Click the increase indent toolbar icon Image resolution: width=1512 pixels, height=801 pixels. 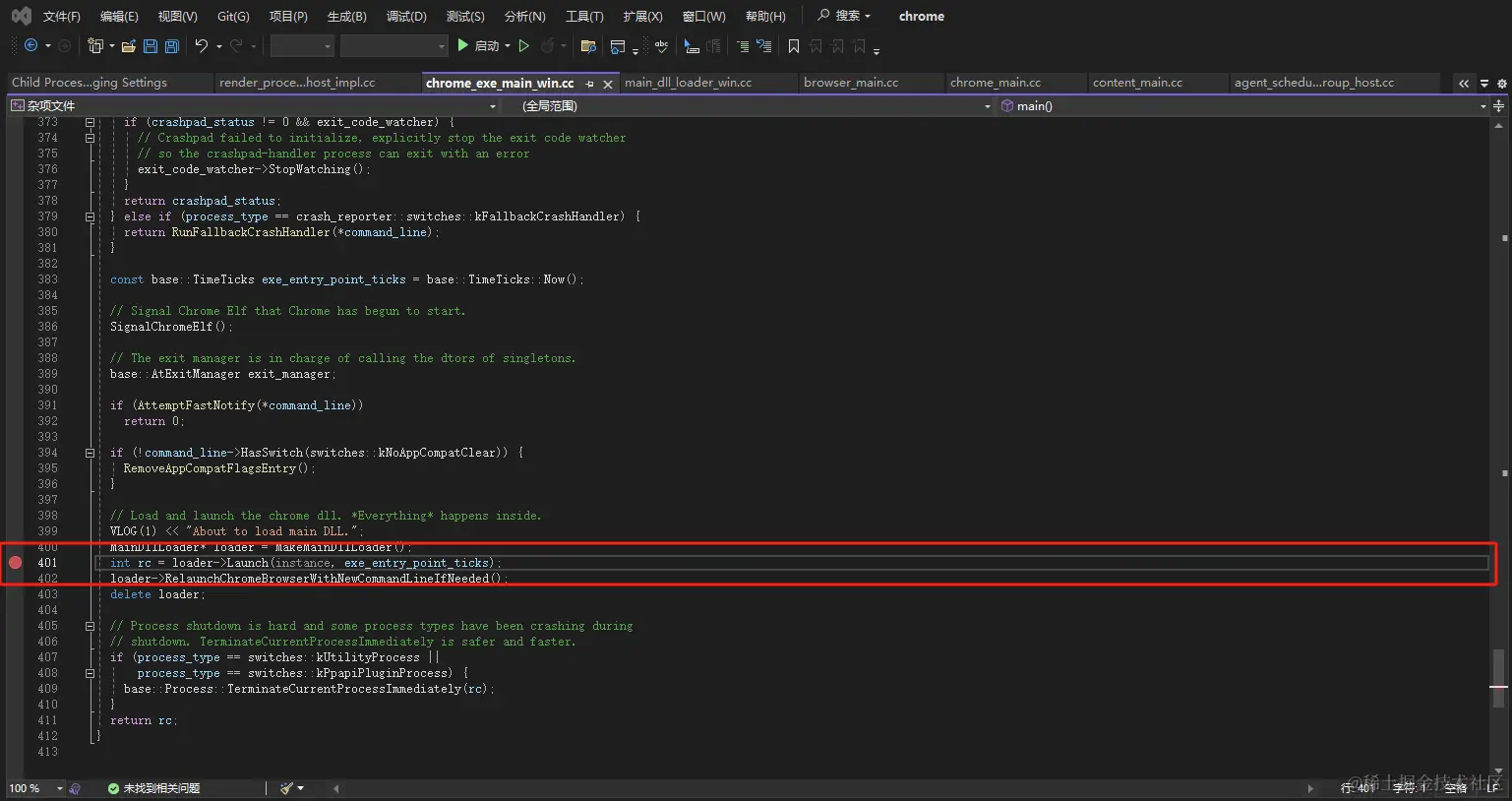pos(763,46)
